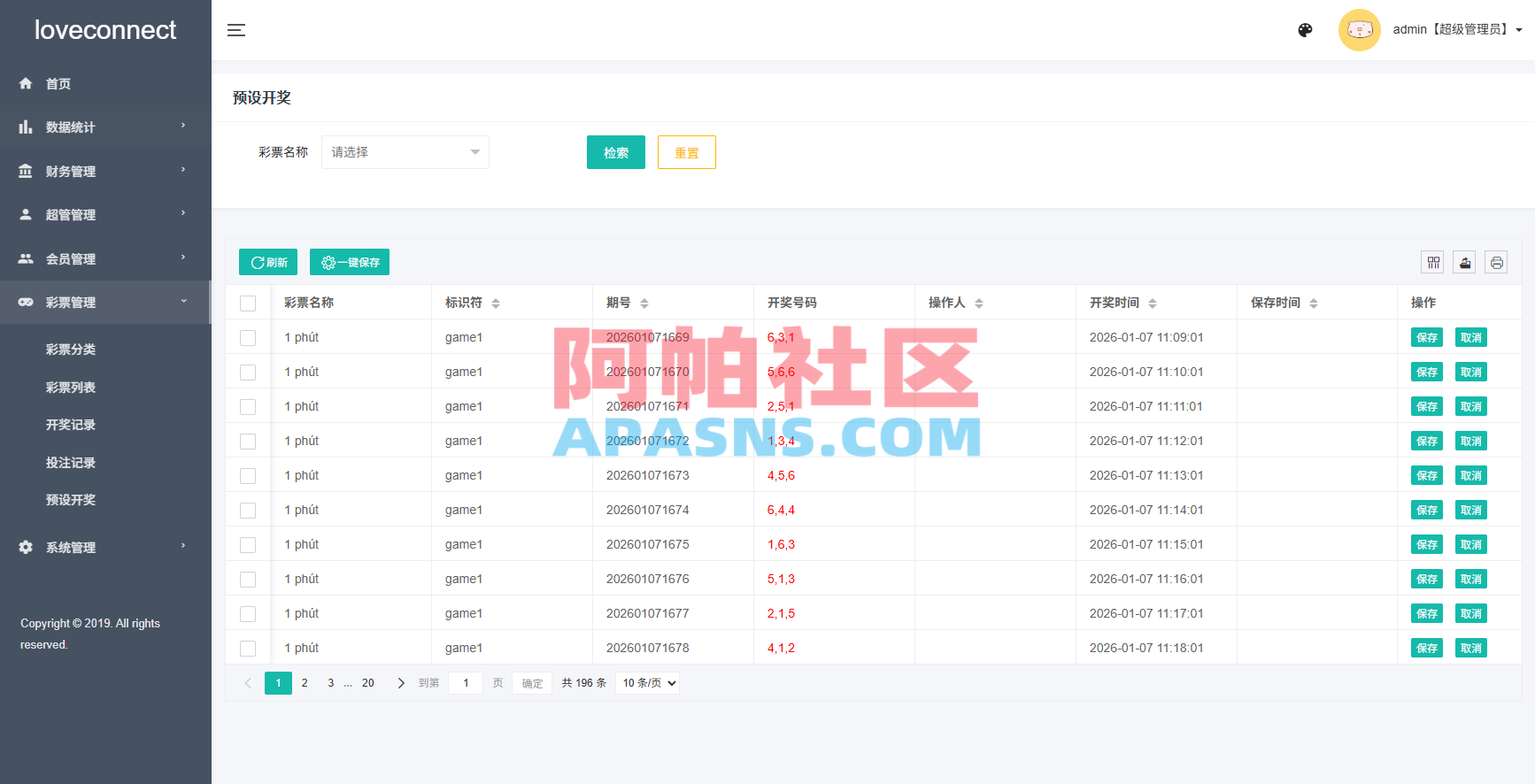Open the column filter grid icon
Viewport: 1535px width, 784px height.
tap(1433, 262)
